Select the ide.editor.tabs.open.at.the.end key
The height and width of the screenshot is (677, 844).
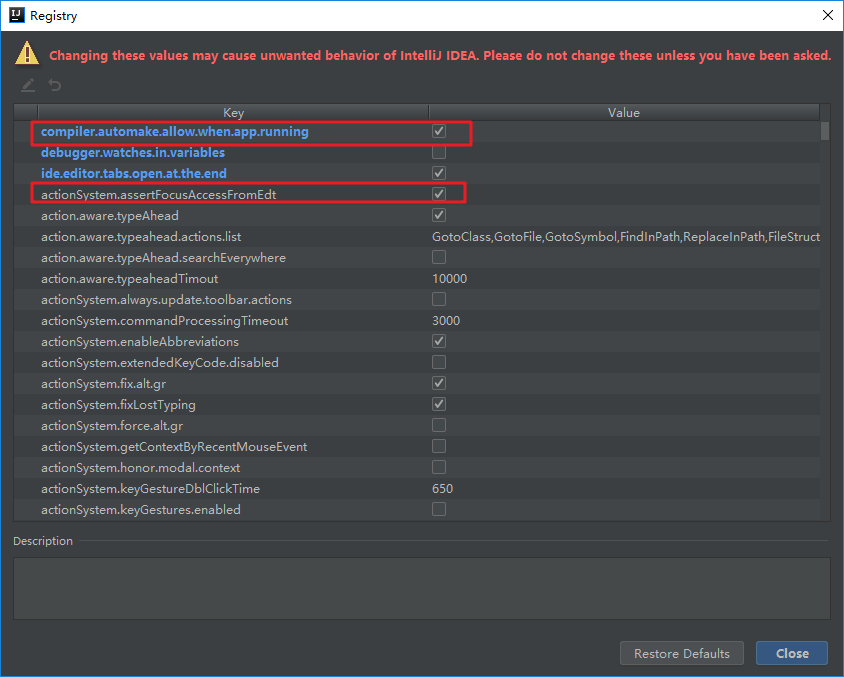click(x=133, y=174)
